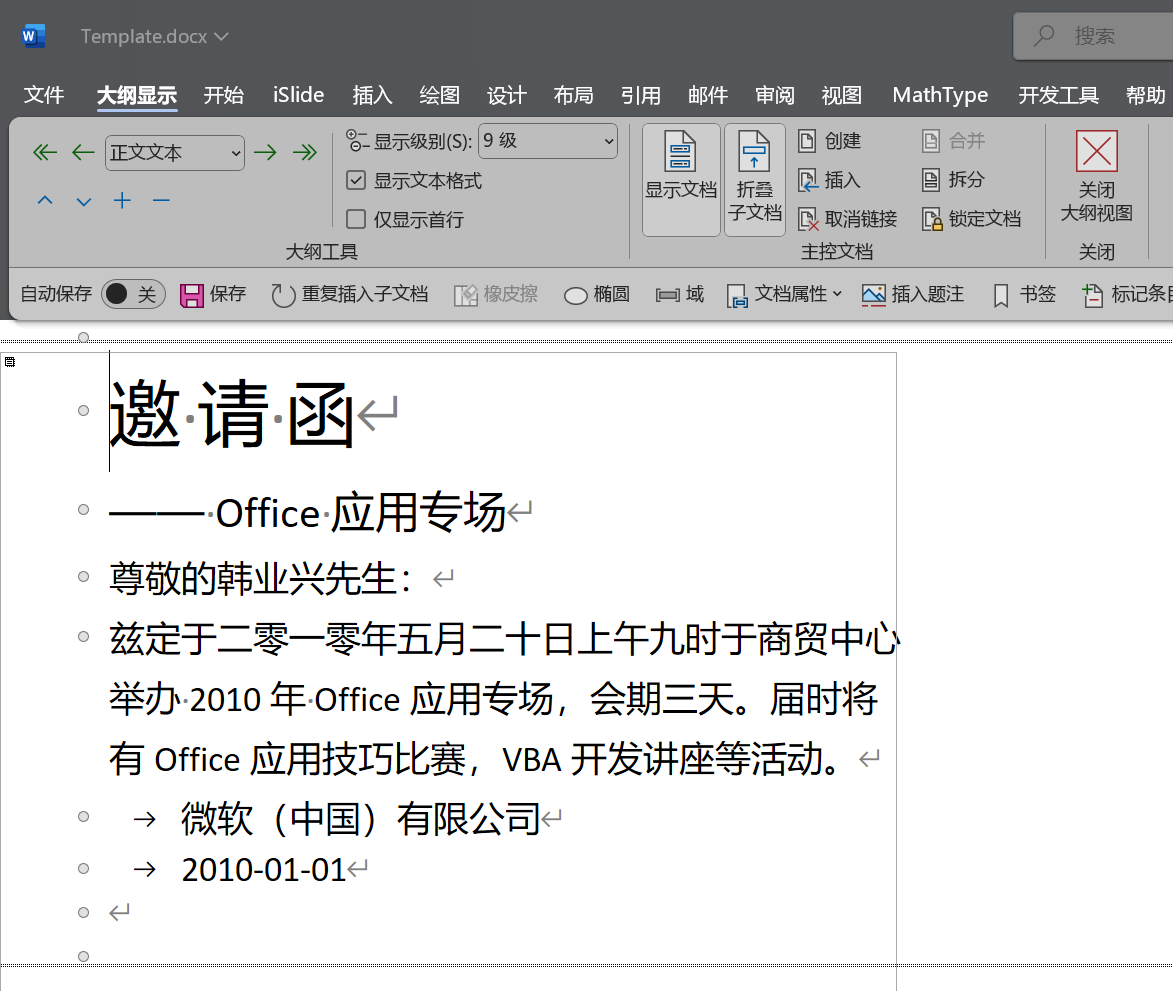This screenshot has width=1173, height=991.
Task: Split subdocument (拆分)
Action: pyautogui.click(x=952, y=180)
